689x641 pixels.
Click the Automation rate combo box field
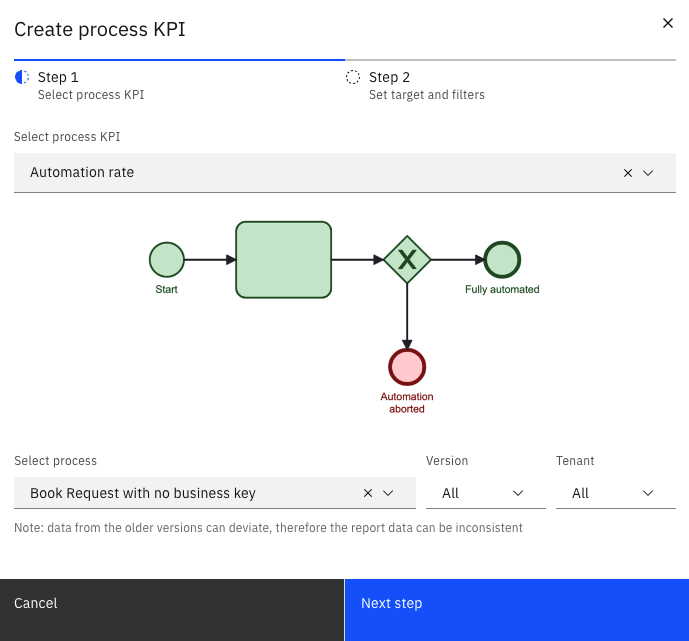point(300,173)
